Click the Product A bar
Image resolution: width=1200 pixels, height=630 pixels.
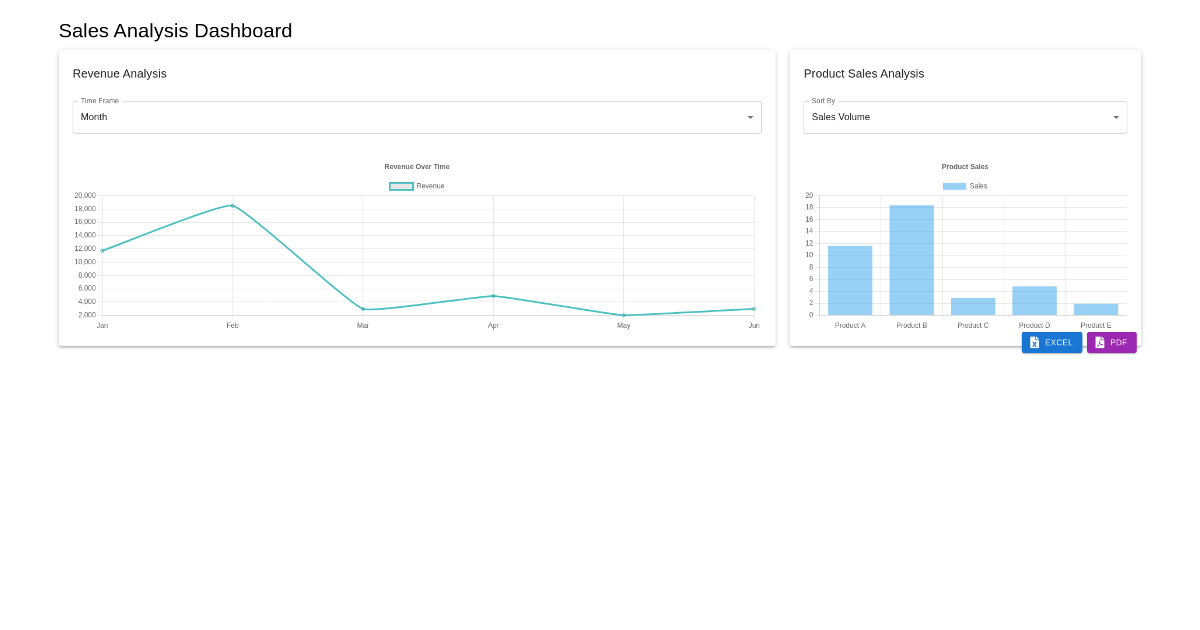tap(850, 281)
